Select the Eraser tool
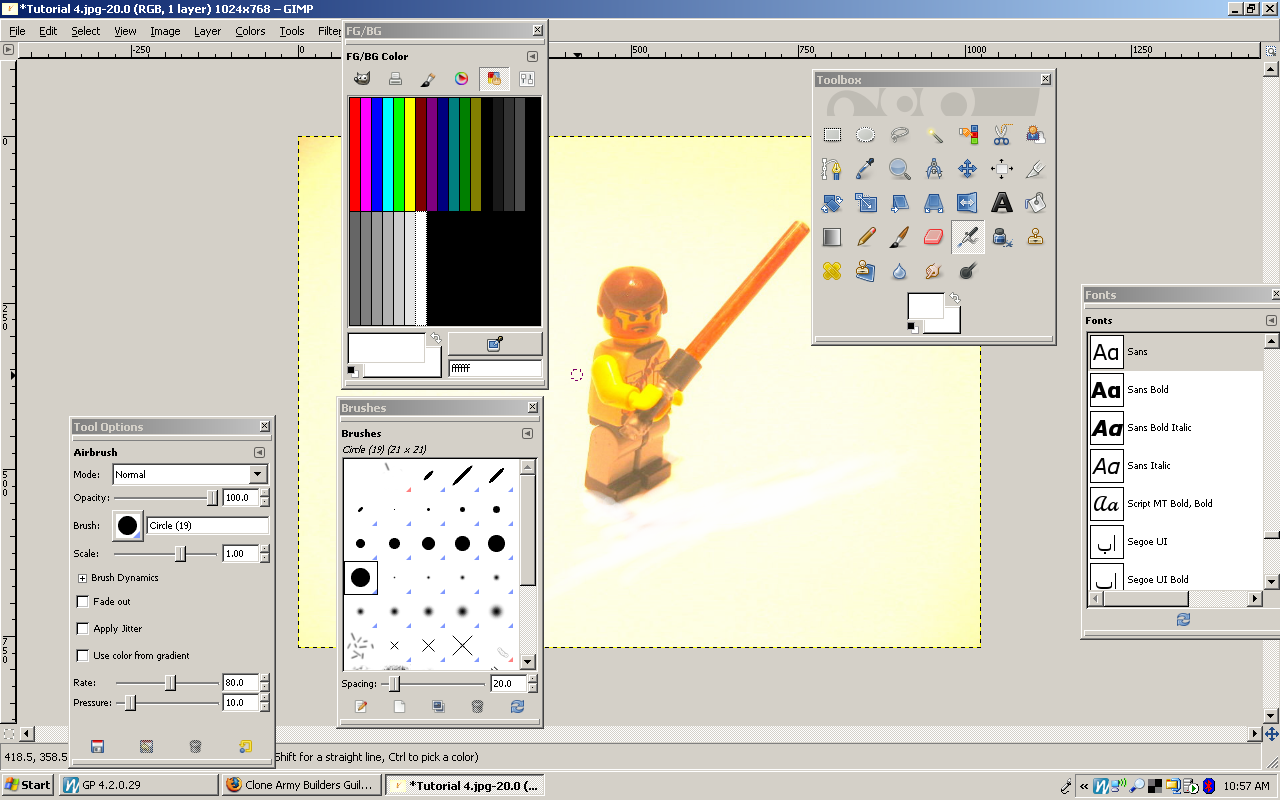Image resolution: width=1280 pixels, height=800 pixels. 934,236
